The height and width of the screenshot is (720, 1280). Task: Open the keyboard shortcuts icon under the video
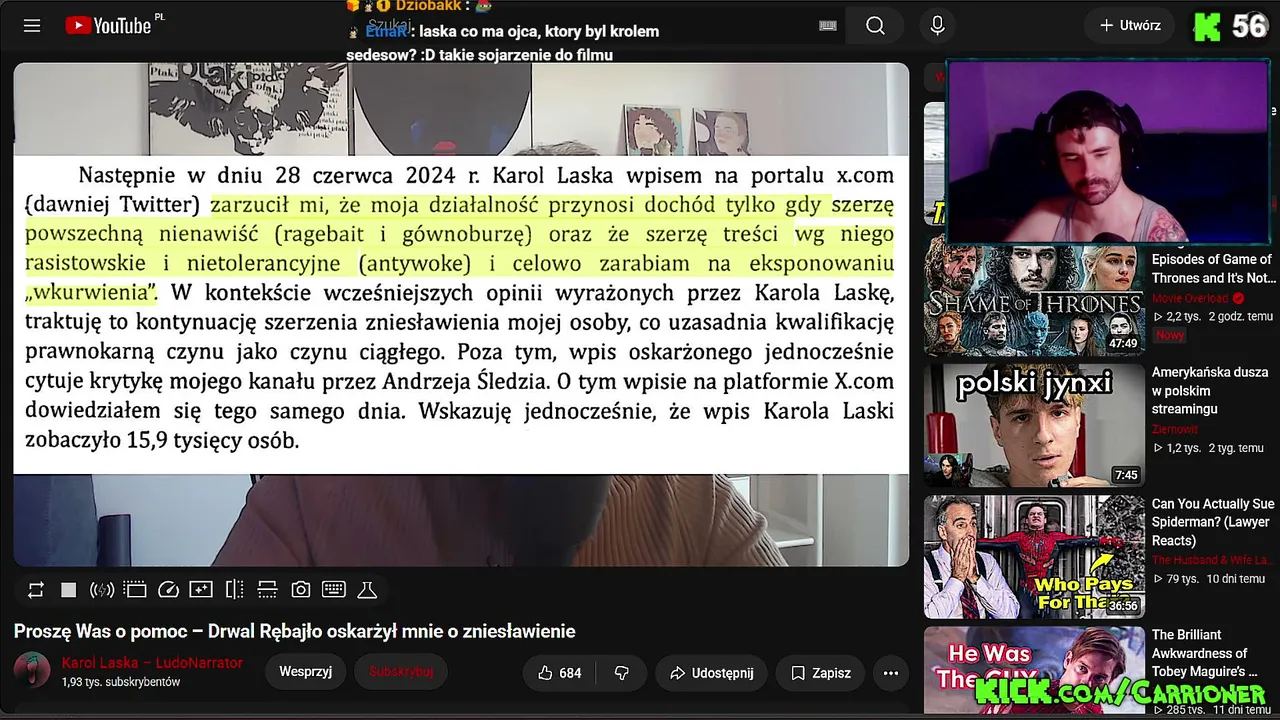334,590
